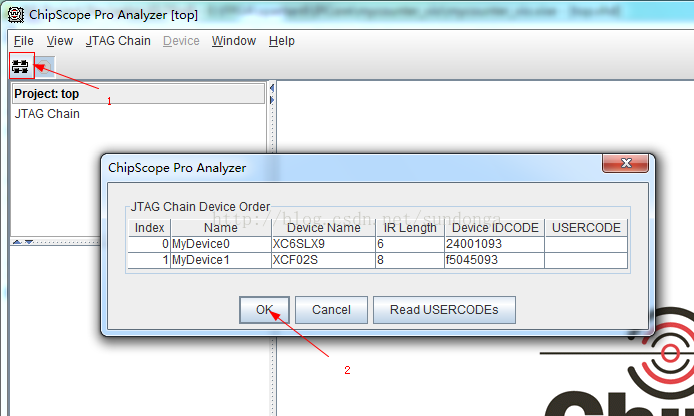Click the ChipScope Pro app icon in title bar
Viewport: 694px width, 416px height.
point(15,15)
